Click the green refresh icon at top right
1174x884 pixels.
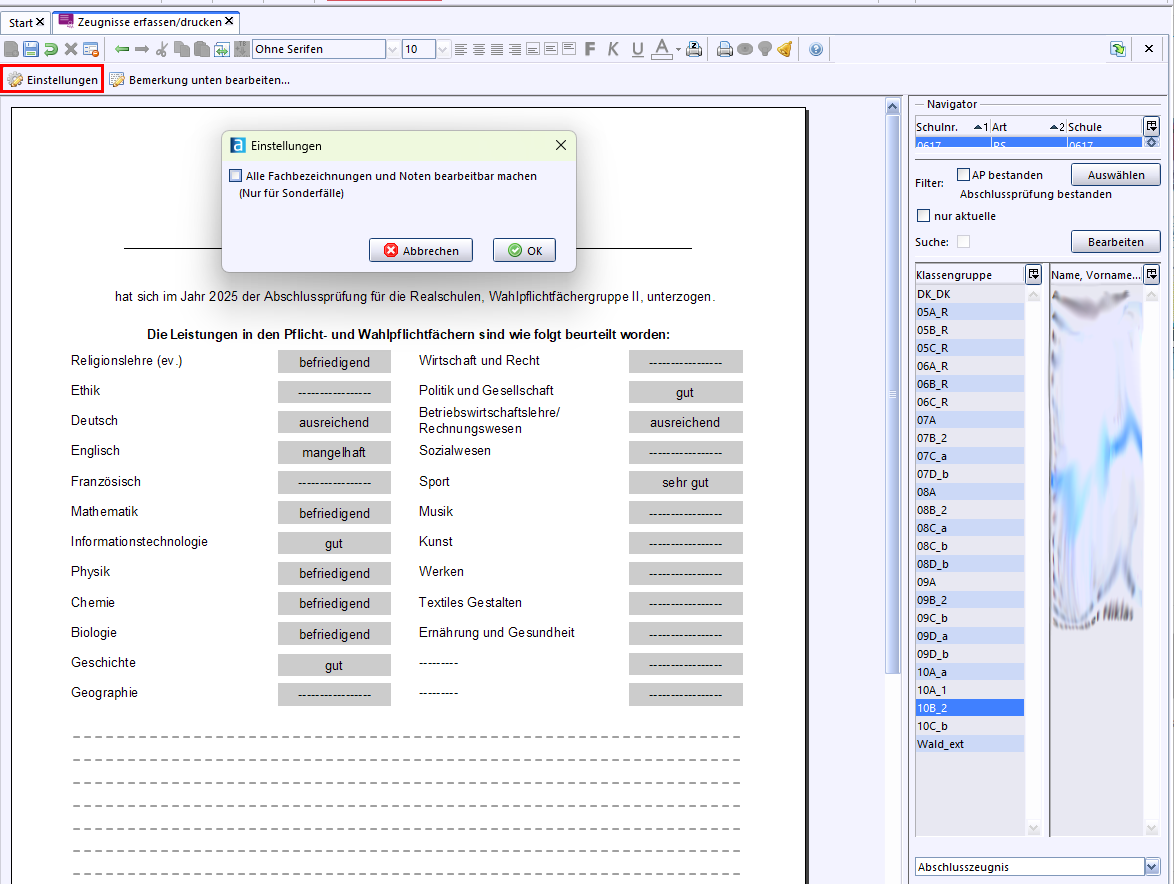(1117, 49)
